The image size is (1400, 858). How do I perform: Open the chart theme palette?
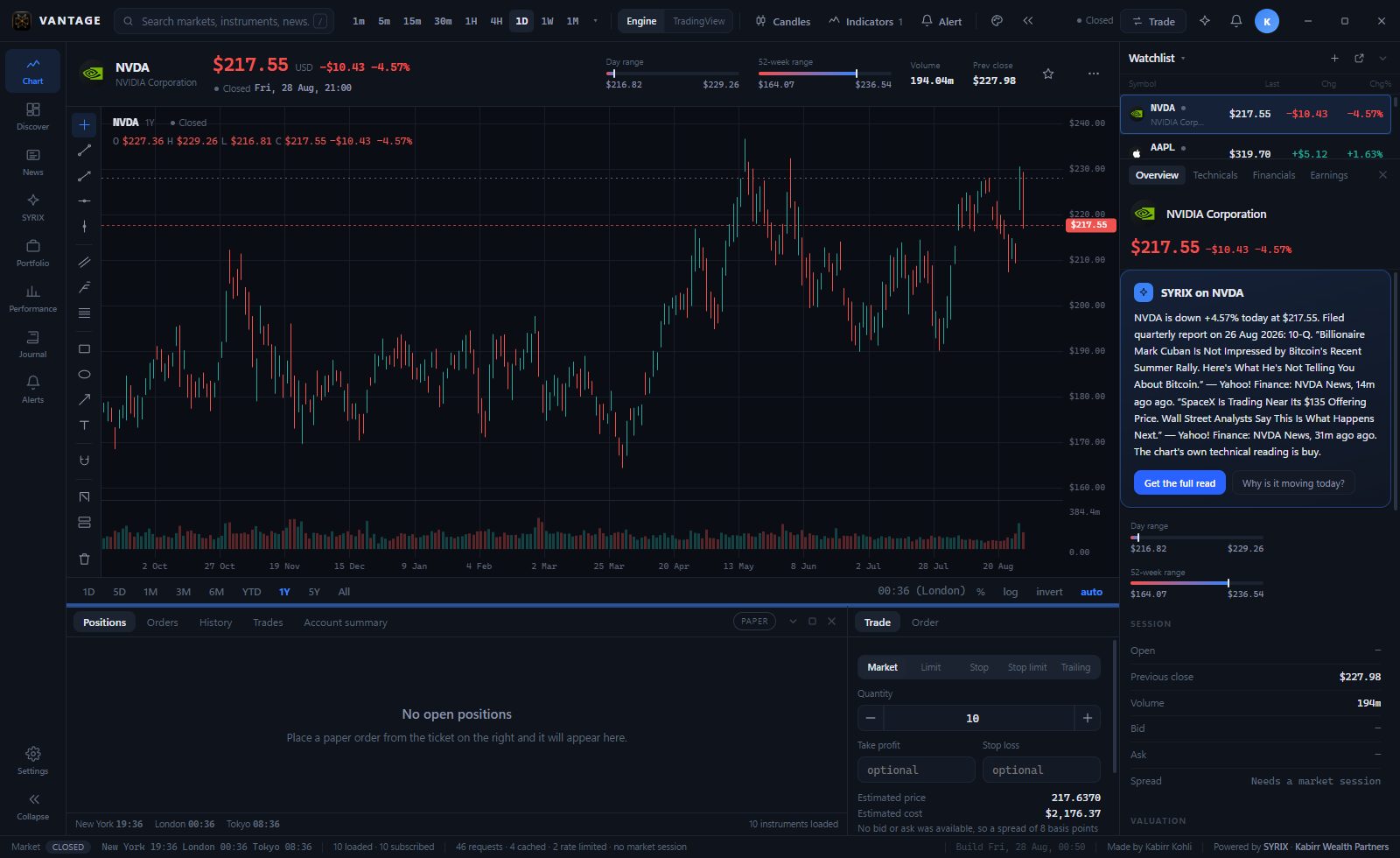click(997, 21)
